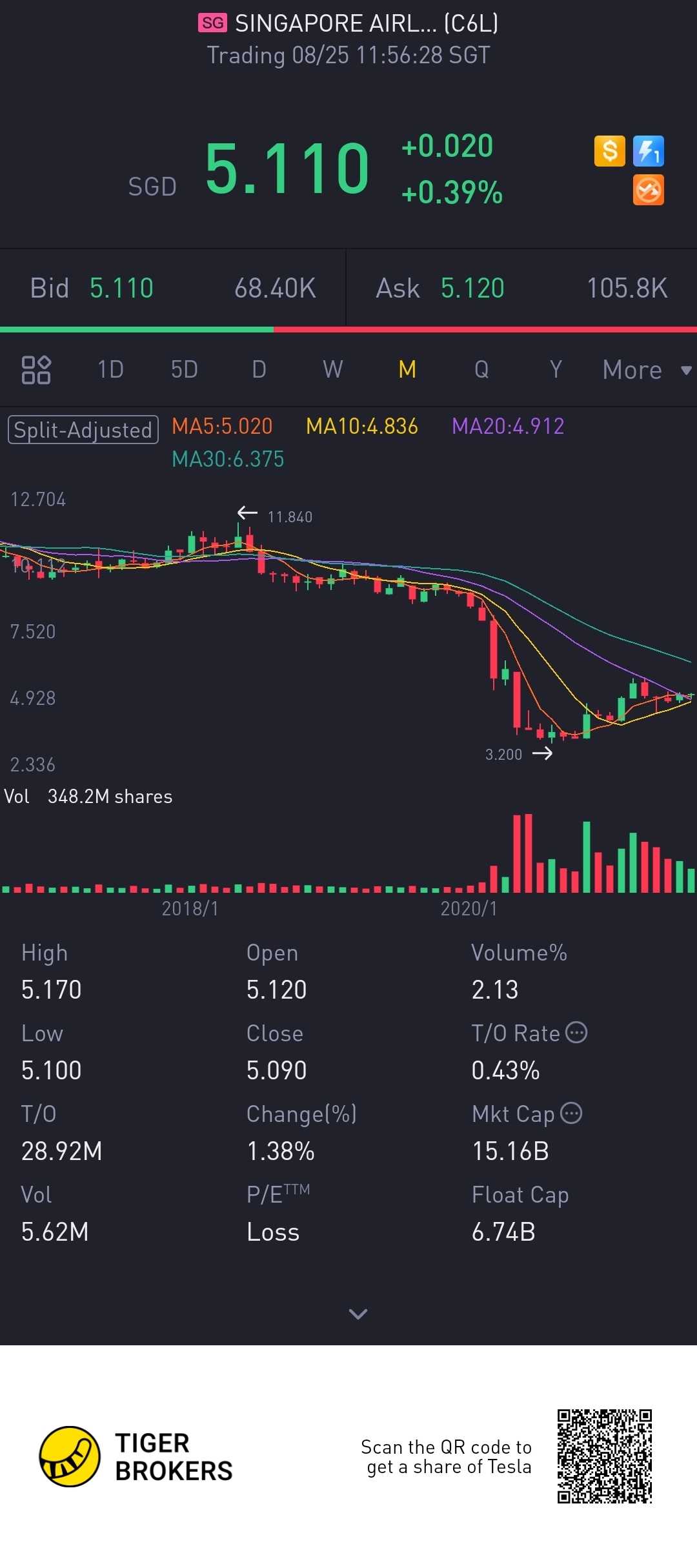Tap the pink SG market badge
697x1568 pixels.
coord(212,23)
